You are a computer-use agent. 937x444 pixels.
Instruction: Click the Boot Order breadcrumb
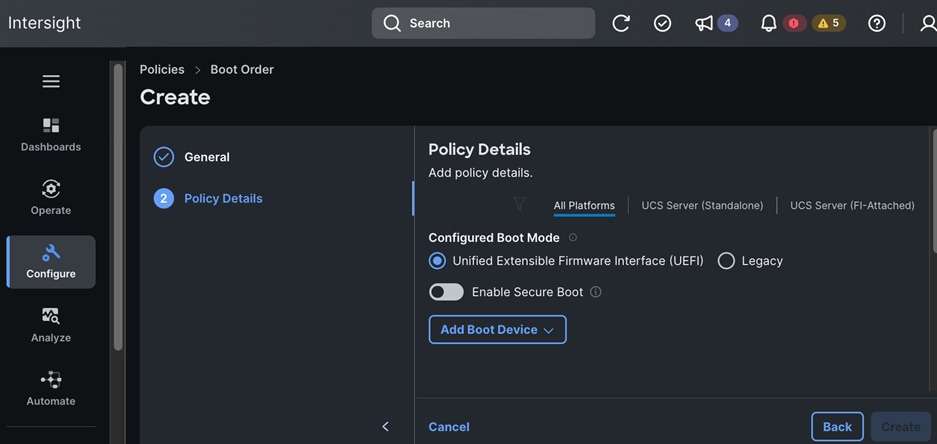pyautogui.click(x=242, y=69)
